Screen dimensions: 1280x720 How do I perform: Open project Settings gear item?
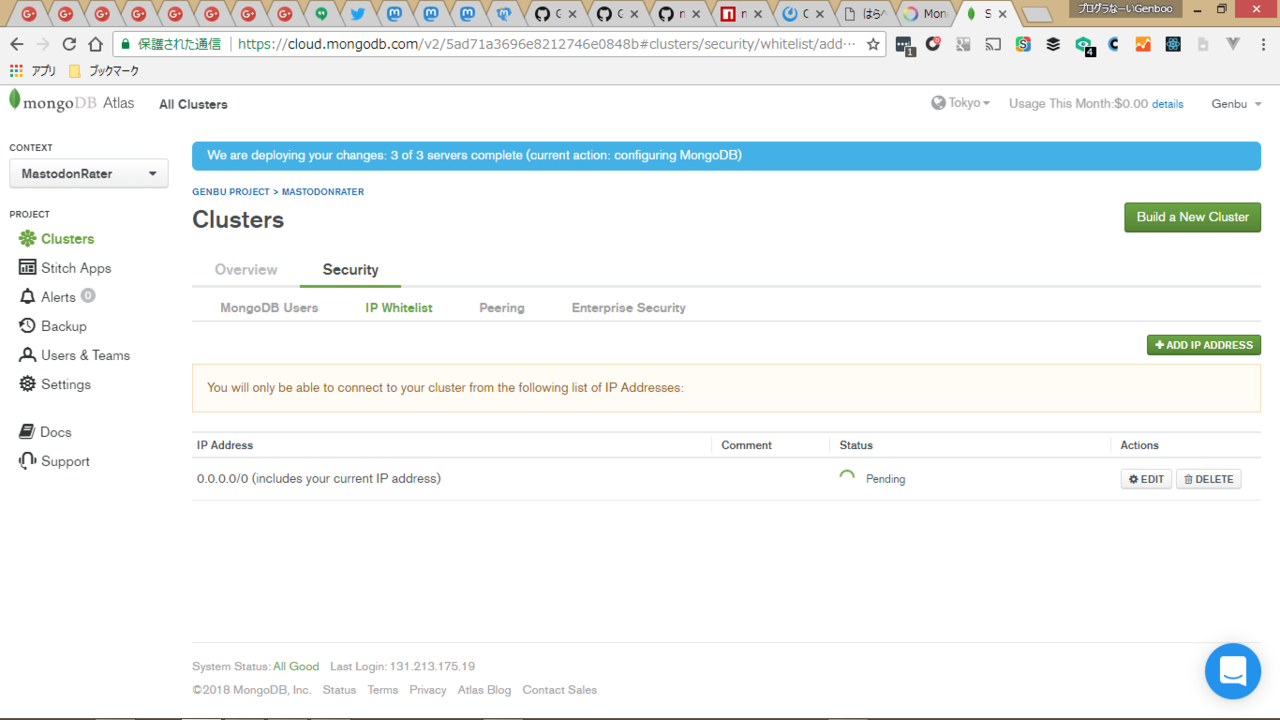pos(65,384)
